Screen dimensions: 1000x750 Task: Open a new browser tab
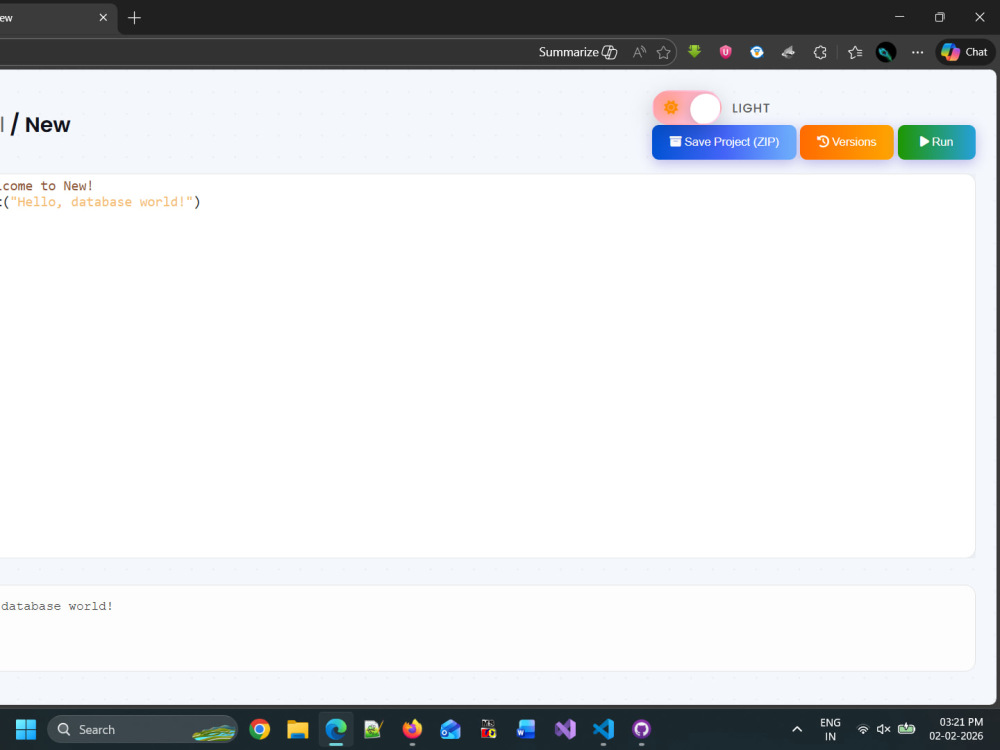tap(134, 18)
